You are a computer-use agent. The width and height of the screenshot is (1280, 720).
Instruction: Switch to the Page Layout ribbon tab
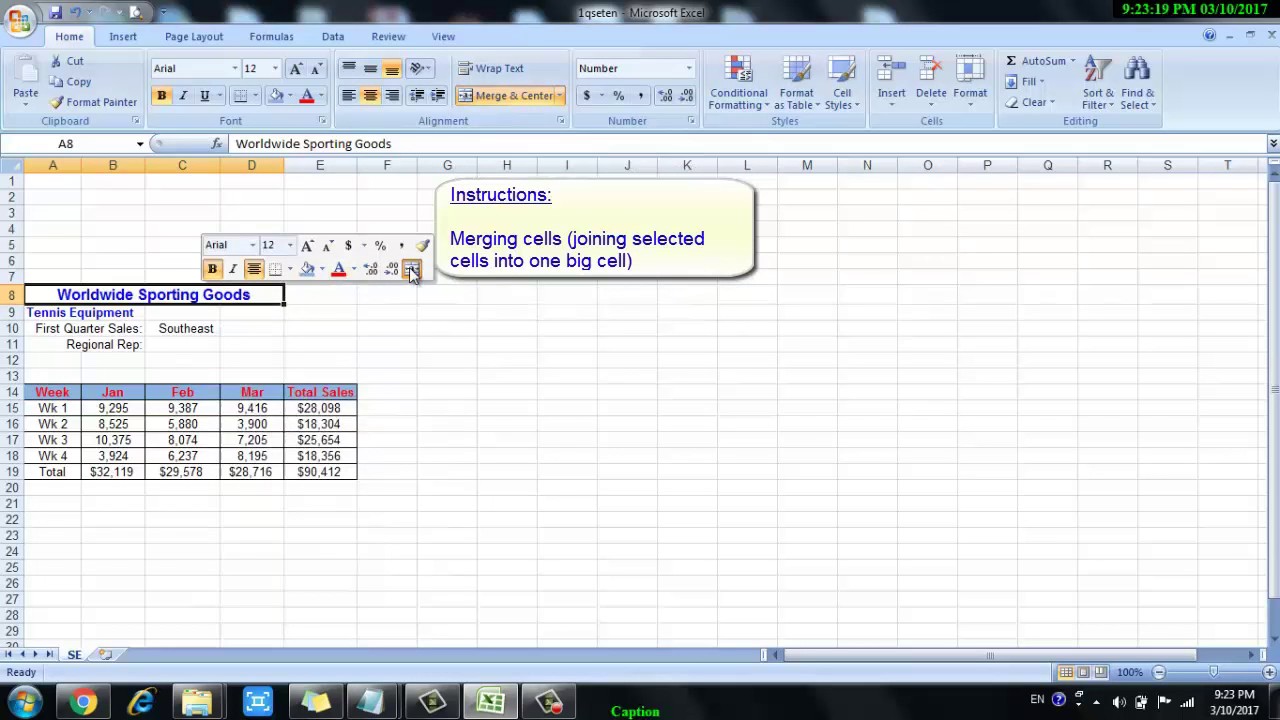pos(194,36)
